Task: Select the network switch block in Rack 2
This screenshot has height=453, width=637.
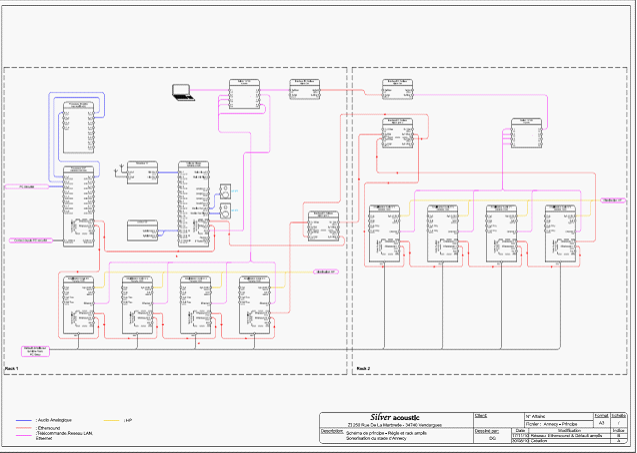Action: pyautogui.click(x=525, y=132)
